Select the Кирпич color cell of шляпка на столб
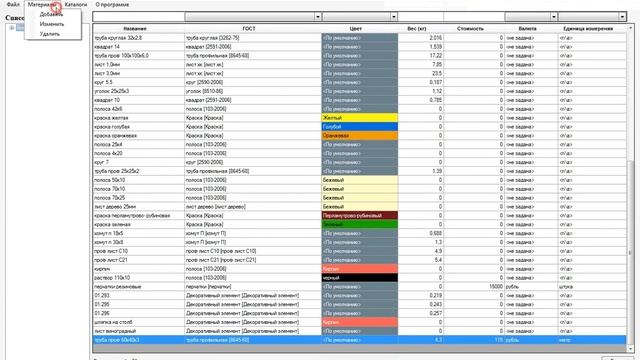640x360 pixels. (x=360, y=322)
